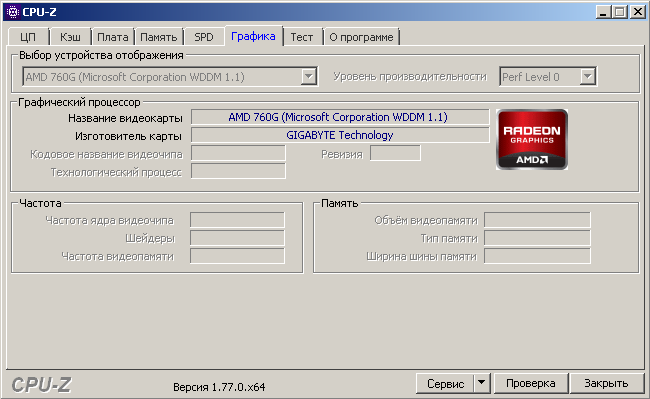Open the О программе tab
The image size is (650, 399).
click(361, 37)
